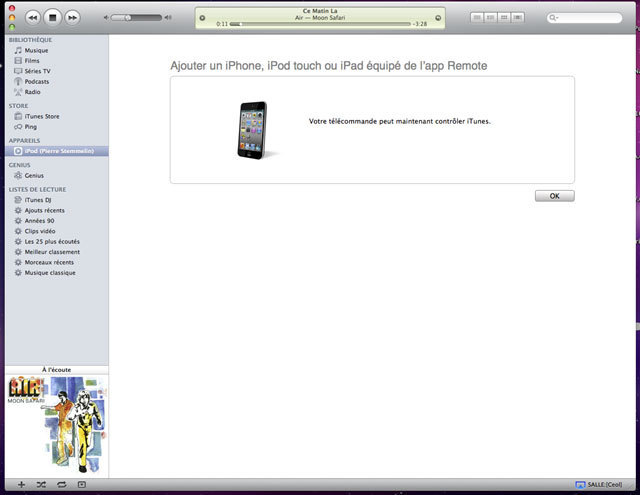Confirm with the OK button
This screenshot has height=495, width=640.
[555, 196]
